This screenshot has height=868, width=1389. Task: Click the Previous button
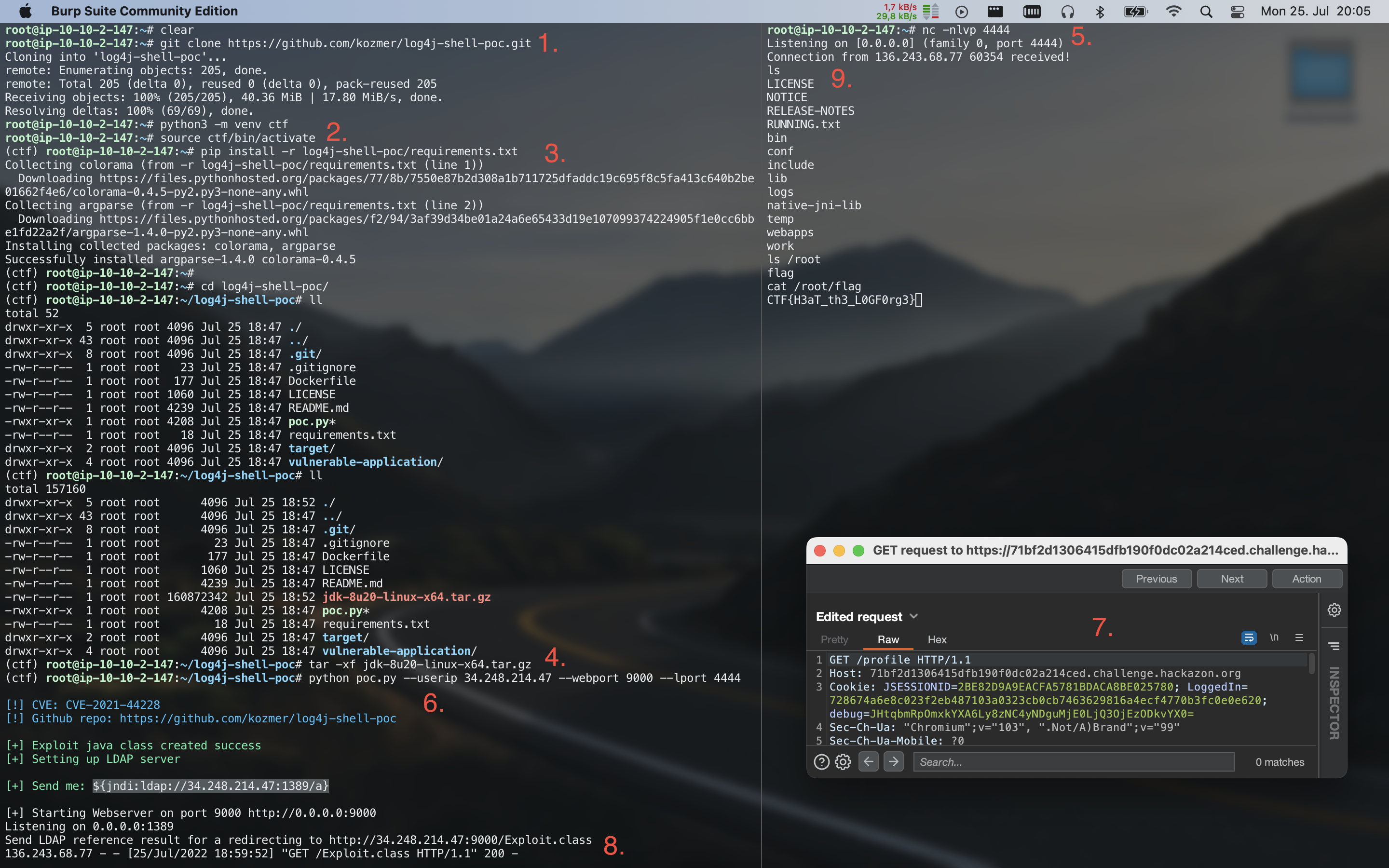point(1156,579)
